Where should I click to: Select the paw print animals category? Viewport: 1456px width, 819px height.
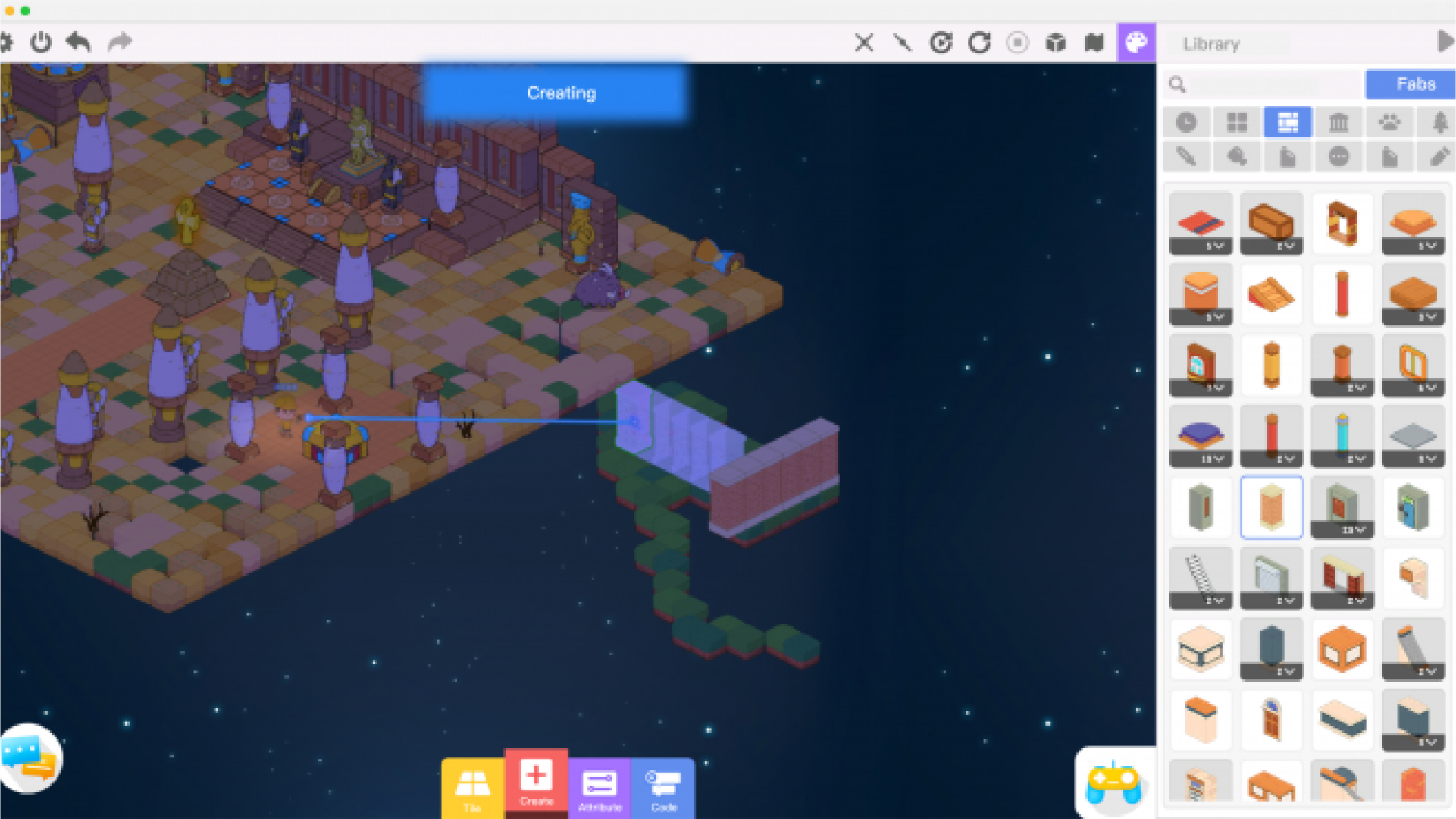[x=1389, y=122]
